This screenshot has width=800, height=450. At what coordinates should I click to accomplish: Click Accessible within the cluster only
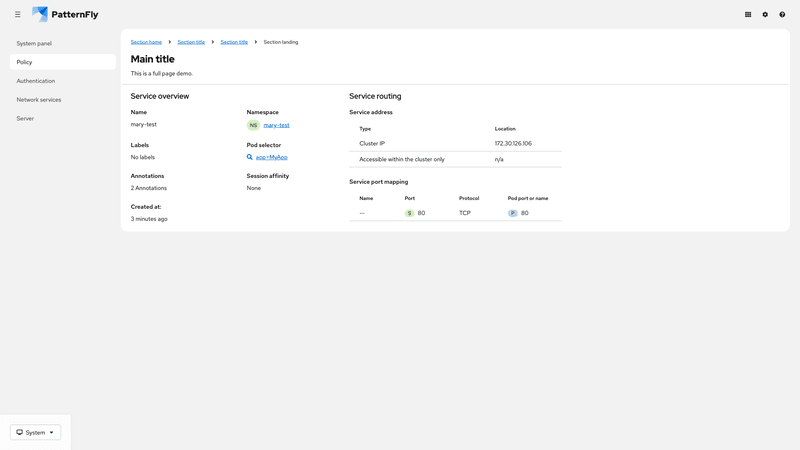pos(402,160)
